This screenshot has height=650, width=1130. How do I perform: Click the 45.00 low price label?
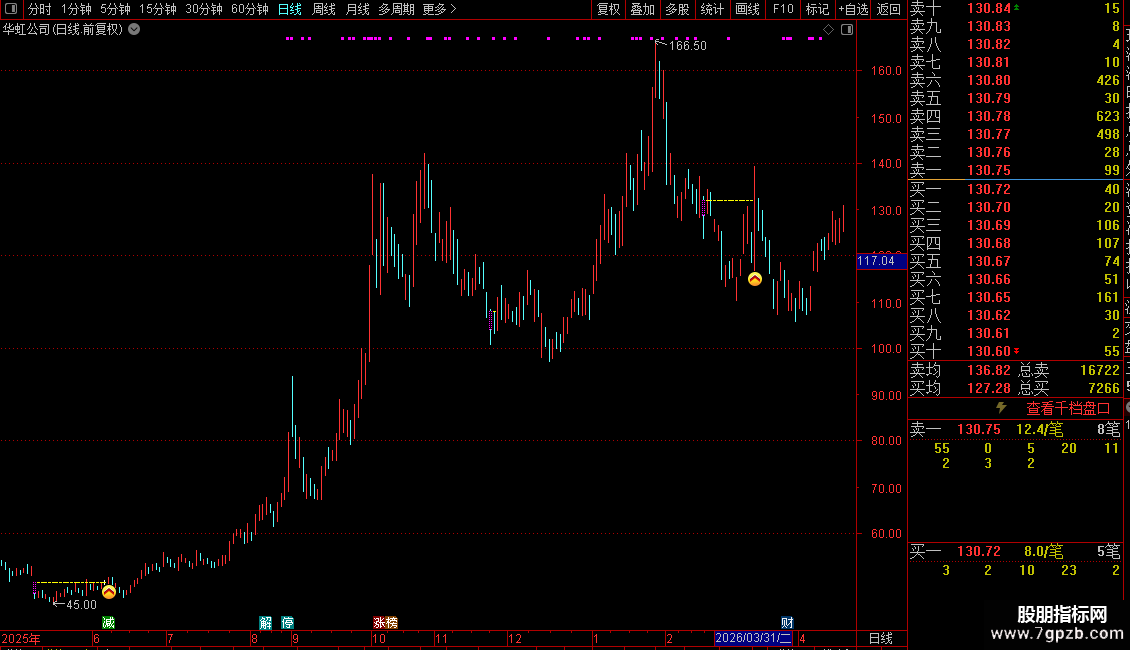[x=81, y=605]
